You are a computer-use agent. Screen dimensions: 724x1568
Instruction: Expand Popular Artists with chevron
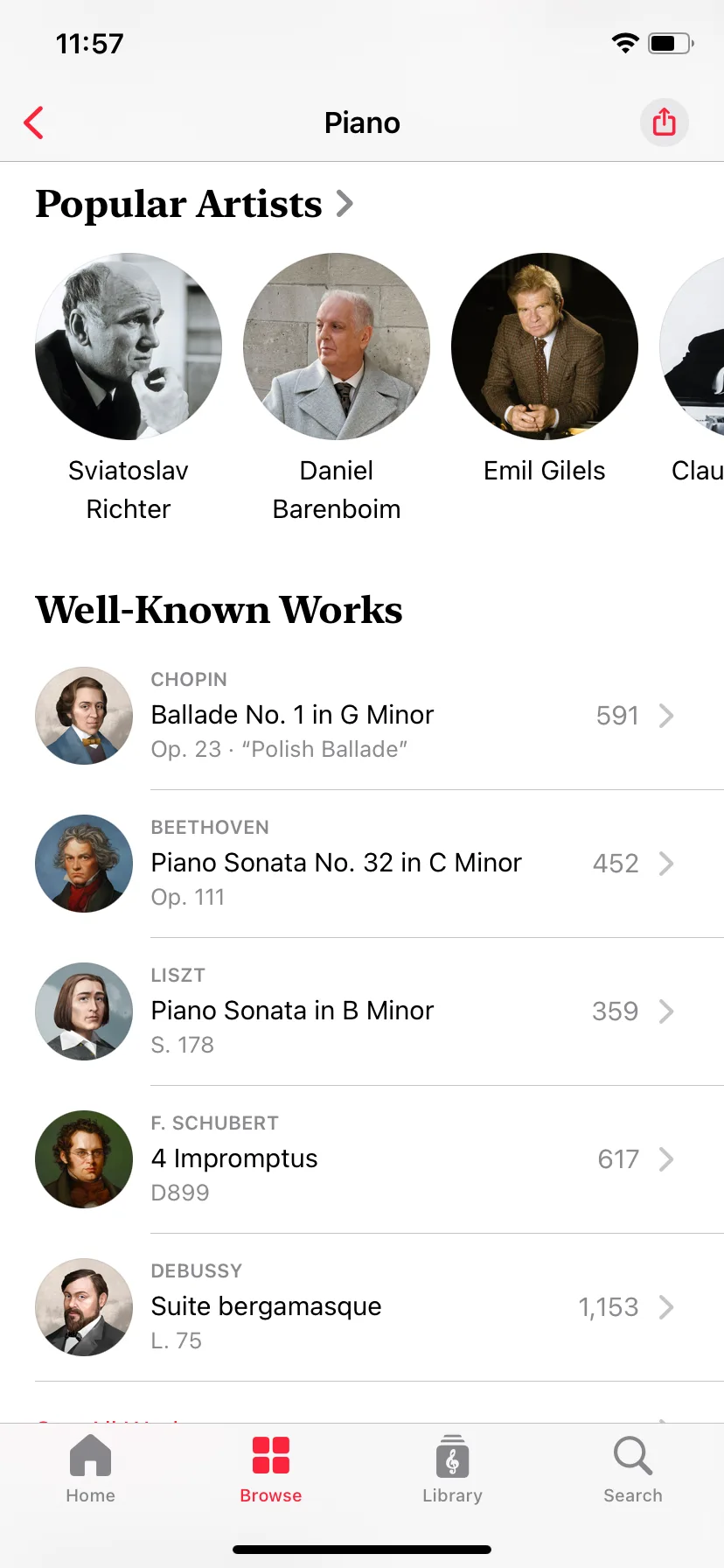[x=345, y=204]
